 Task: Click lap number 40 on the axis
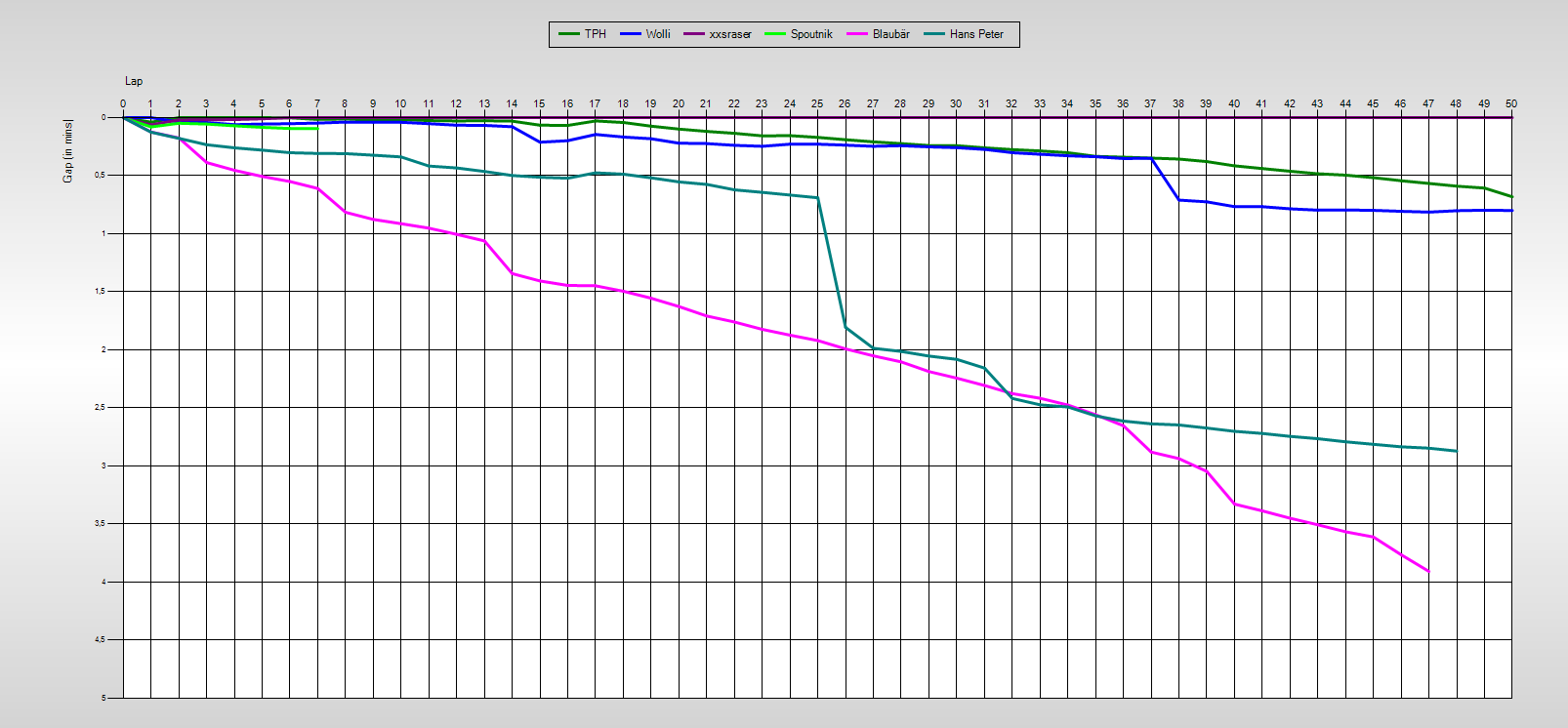pos(1234,103)
